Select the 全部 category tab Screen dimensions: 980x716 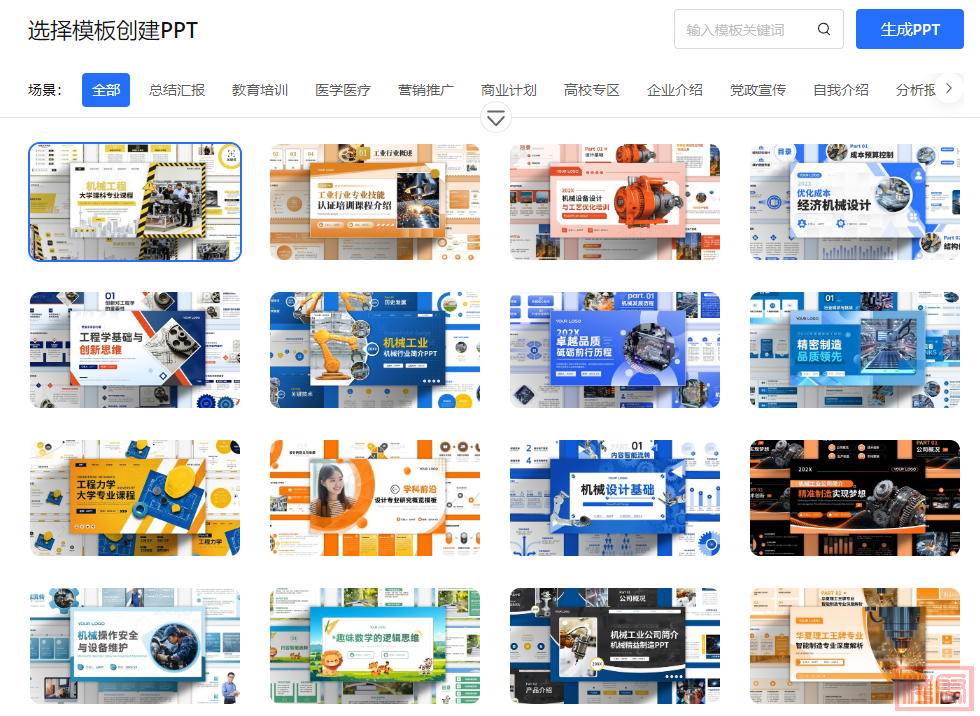106,90
